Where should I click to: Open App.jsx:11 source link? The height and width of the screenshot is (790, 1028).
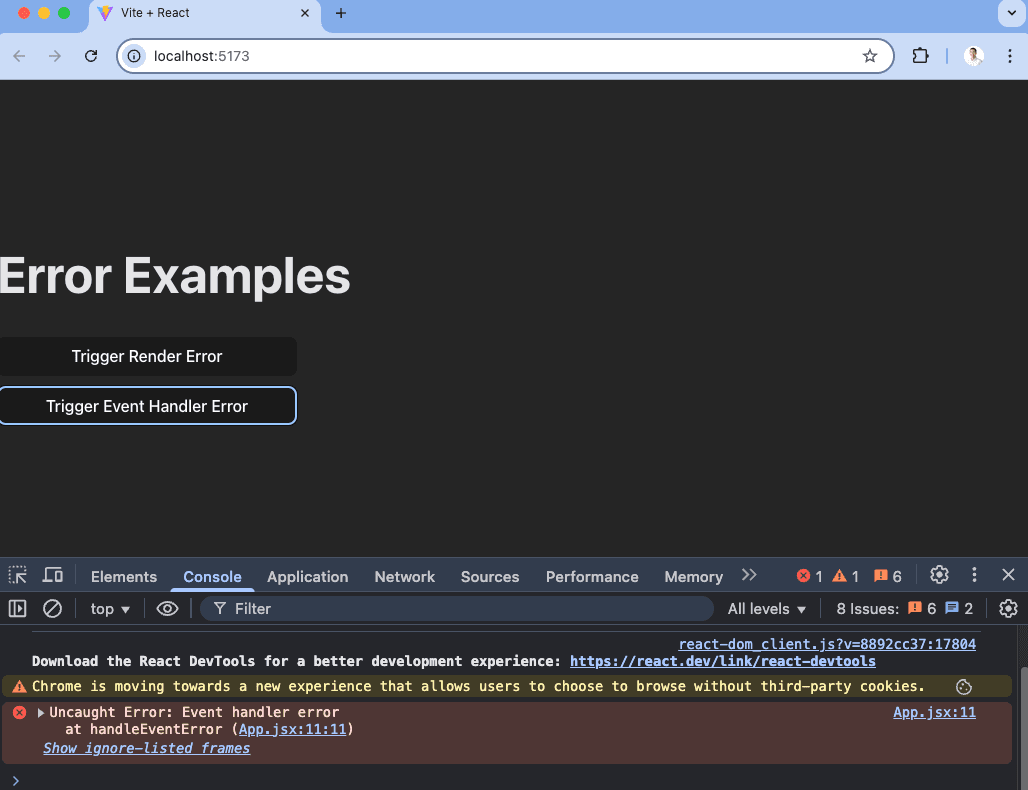934,712
